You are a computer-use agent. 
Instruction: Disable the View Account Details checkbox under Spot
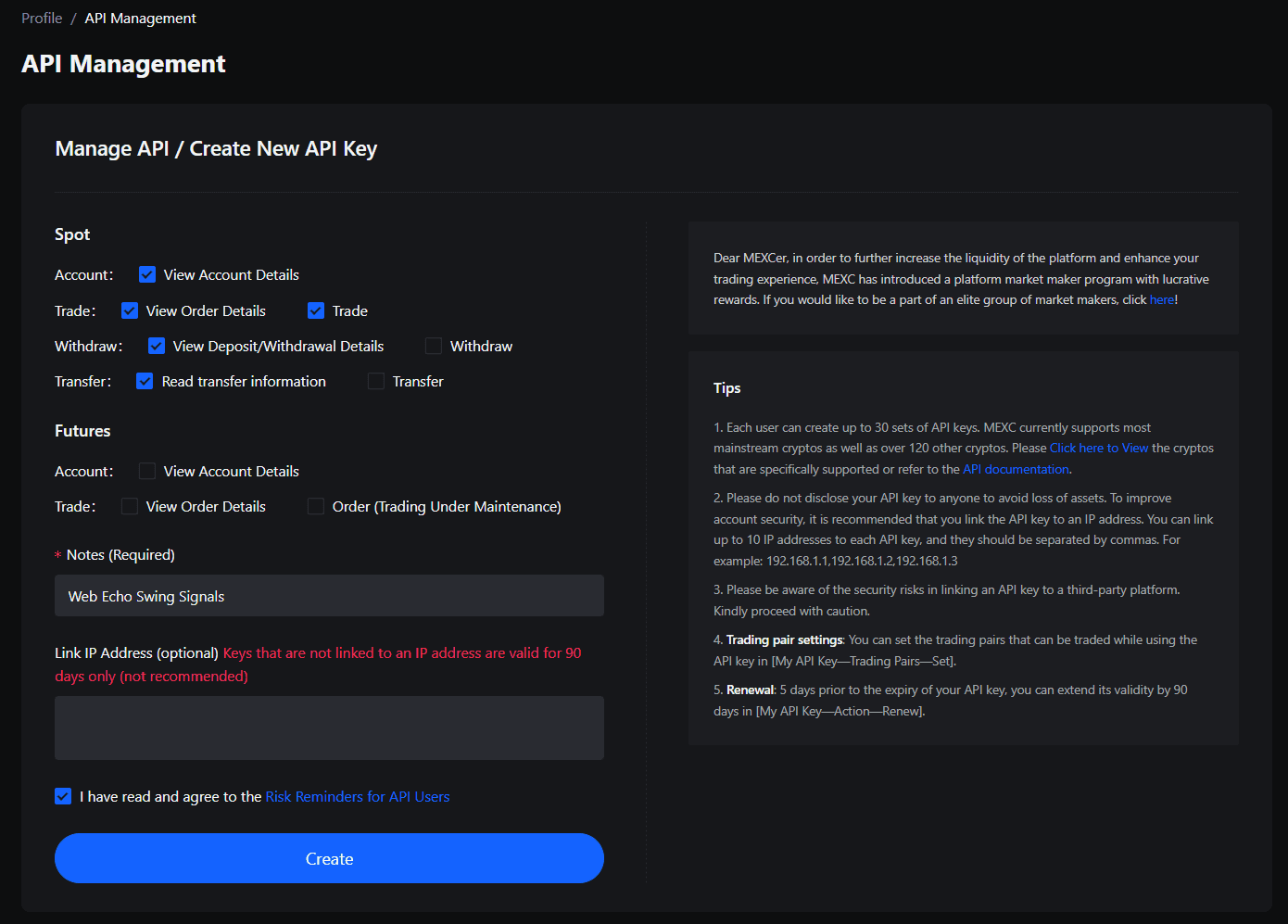146,274
